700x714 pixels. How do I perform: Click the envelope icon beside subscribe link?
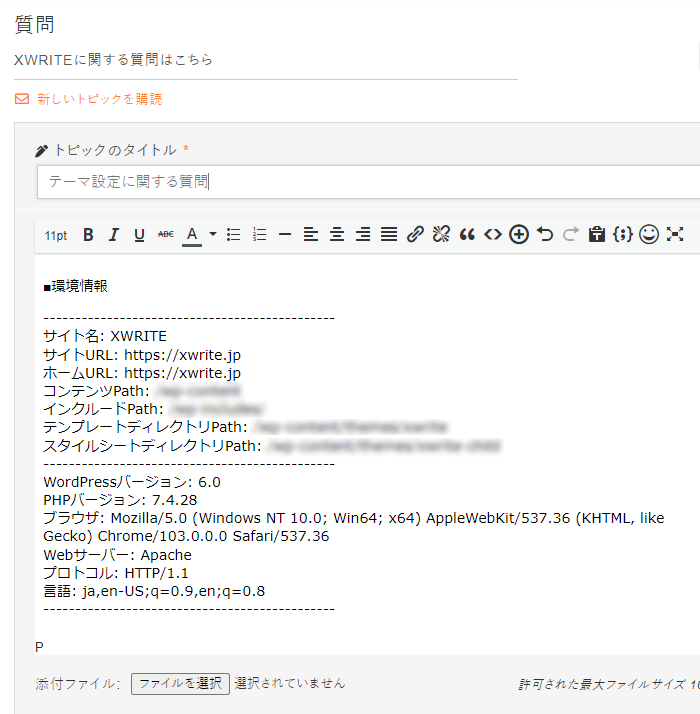tap(22, 99)
